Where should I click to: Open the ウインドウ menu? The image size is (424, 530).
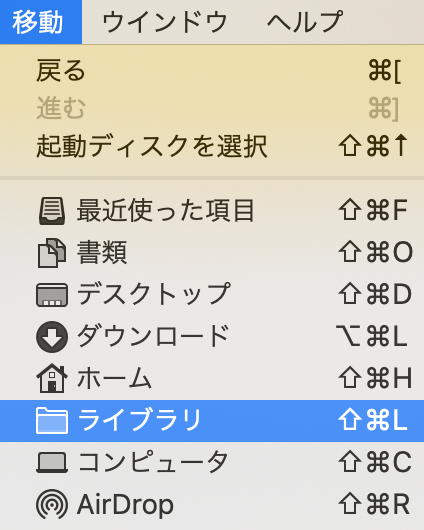coord(165,22)
